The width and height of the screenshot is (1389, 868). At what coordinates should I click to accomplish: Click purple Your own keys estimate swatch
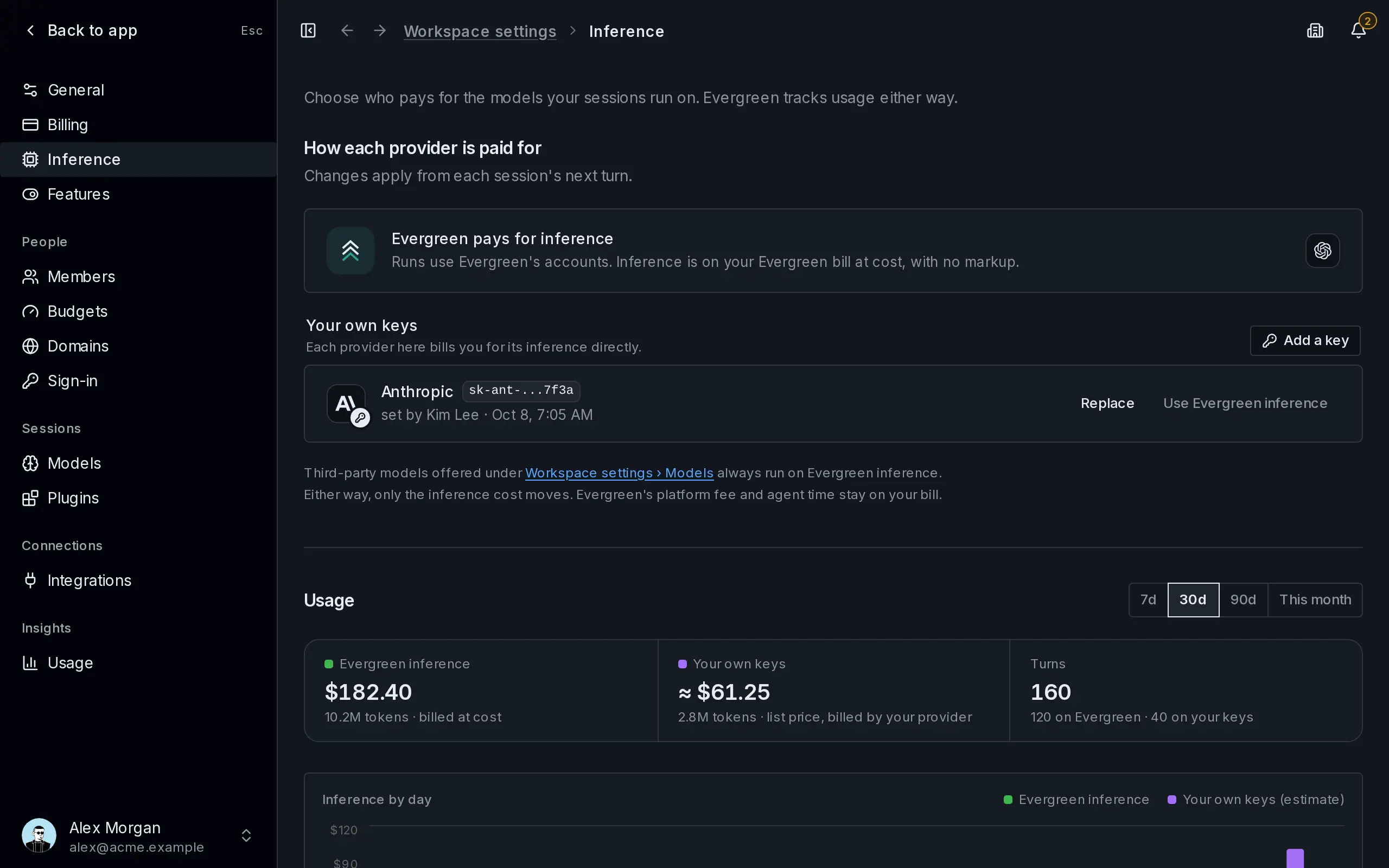pos(1172,800)
